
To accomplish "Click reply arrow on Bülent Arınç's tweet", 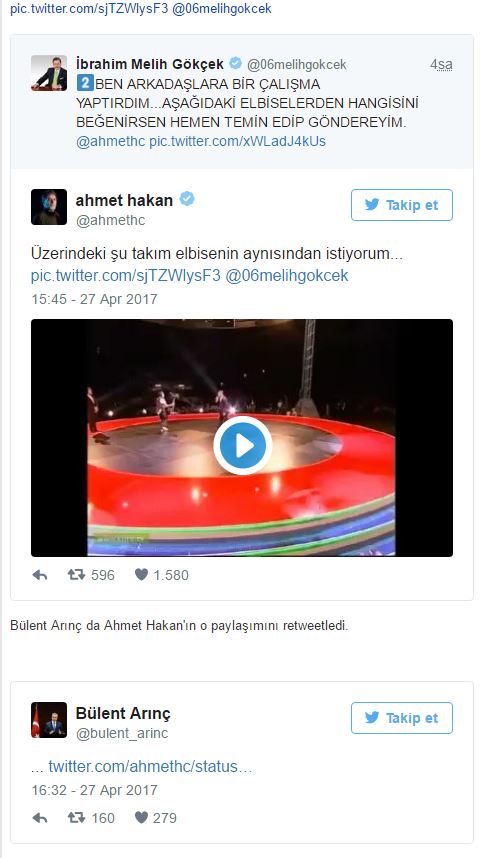I will click(x=40, y=818).
